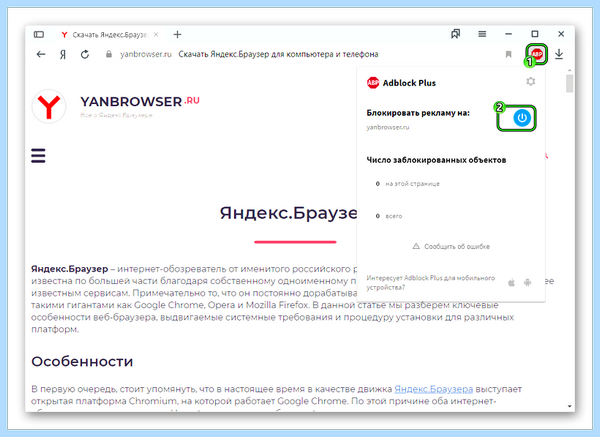This screenshot has height=437, width=600.
Task: Click the padlock site security icon
Action: coord(109,54)
